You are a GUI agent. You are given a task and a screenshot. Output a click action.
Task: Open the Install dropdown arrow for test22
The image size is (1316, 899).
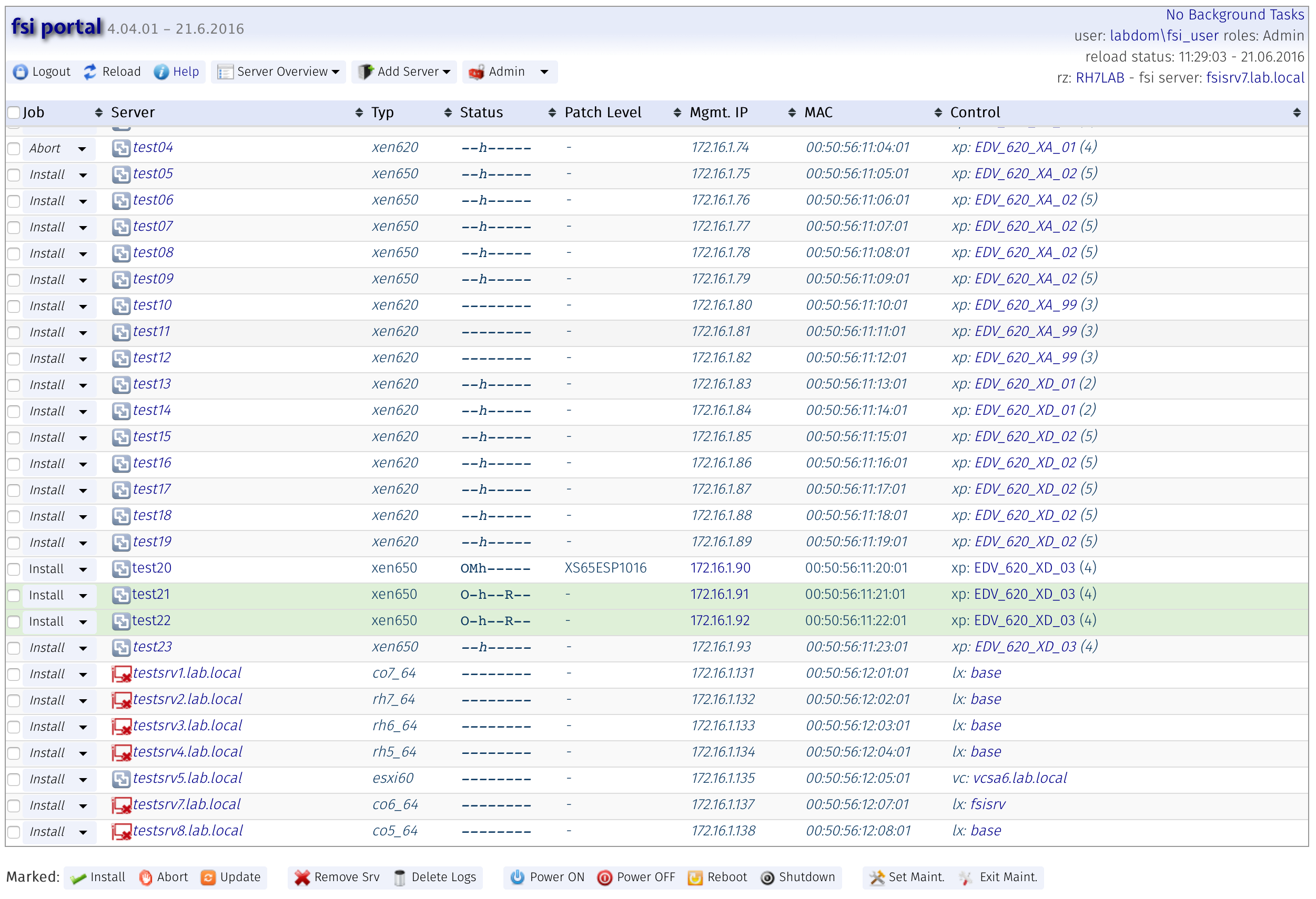coord(83,623)
